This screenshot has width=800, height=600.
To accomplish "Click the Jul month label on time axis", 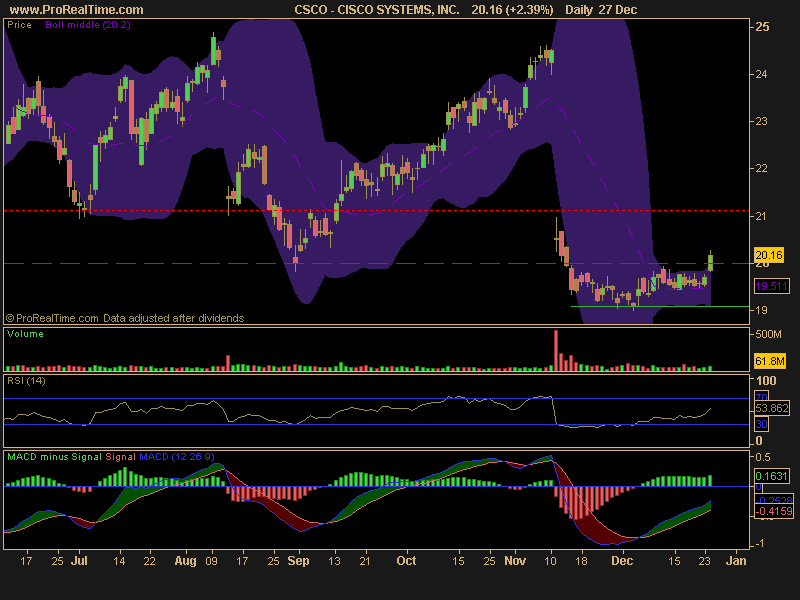I will coord(79,561).
